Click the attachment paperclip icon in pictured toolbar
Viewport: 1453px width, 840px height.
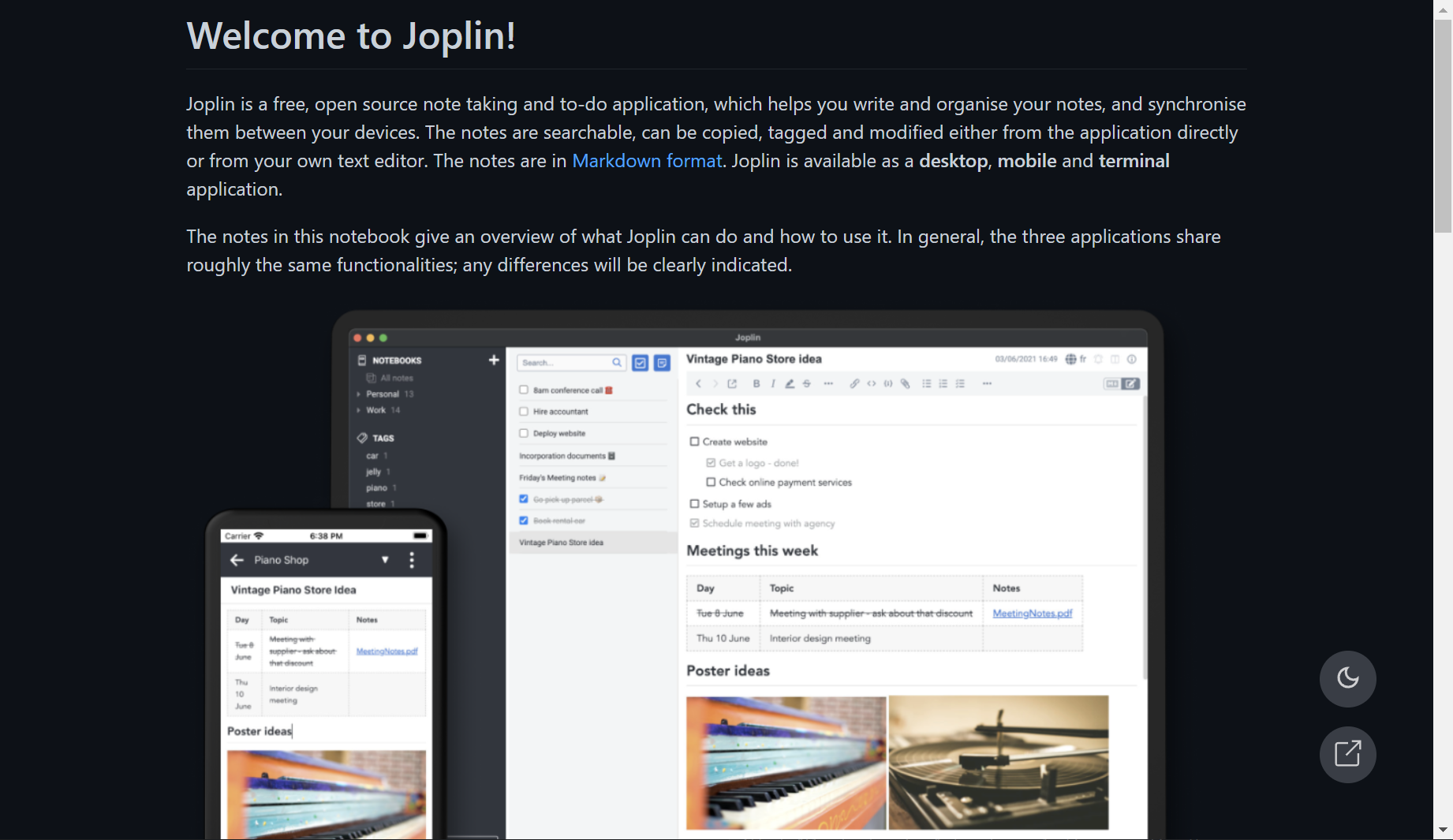tap(906, 383)
